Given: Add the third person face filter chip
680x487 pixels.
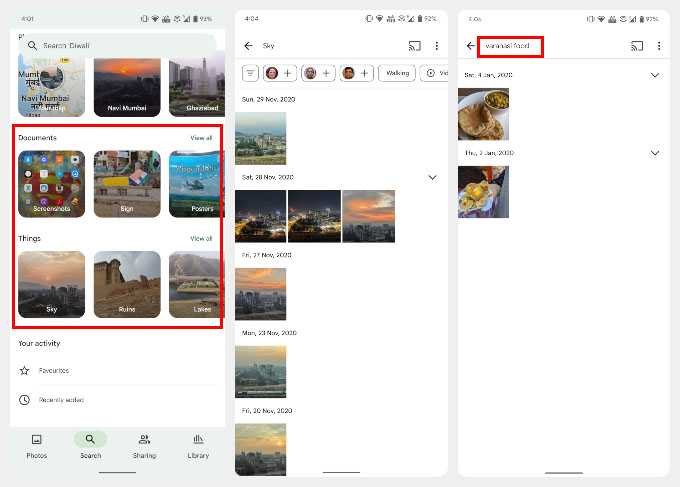Looking at the screenshot, I should tap(356, 73).
